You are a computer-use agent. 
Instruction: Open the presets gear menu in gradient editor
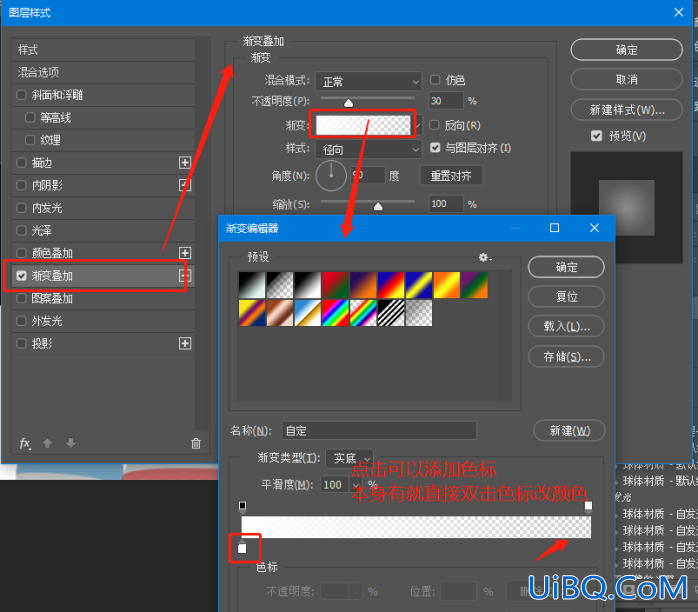484,257
